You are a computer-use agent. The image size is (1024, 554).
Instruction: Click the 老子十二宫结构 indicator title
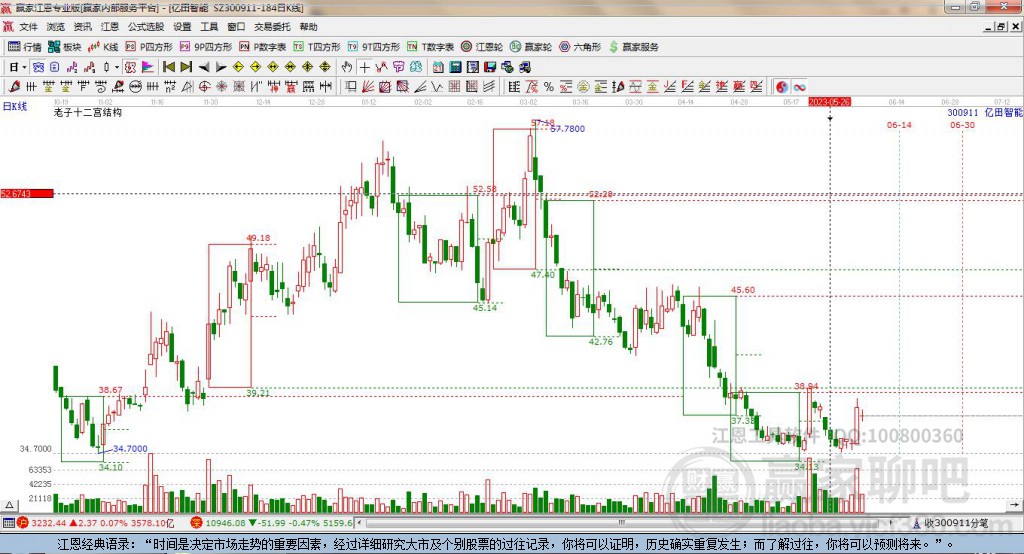(88, 112)
